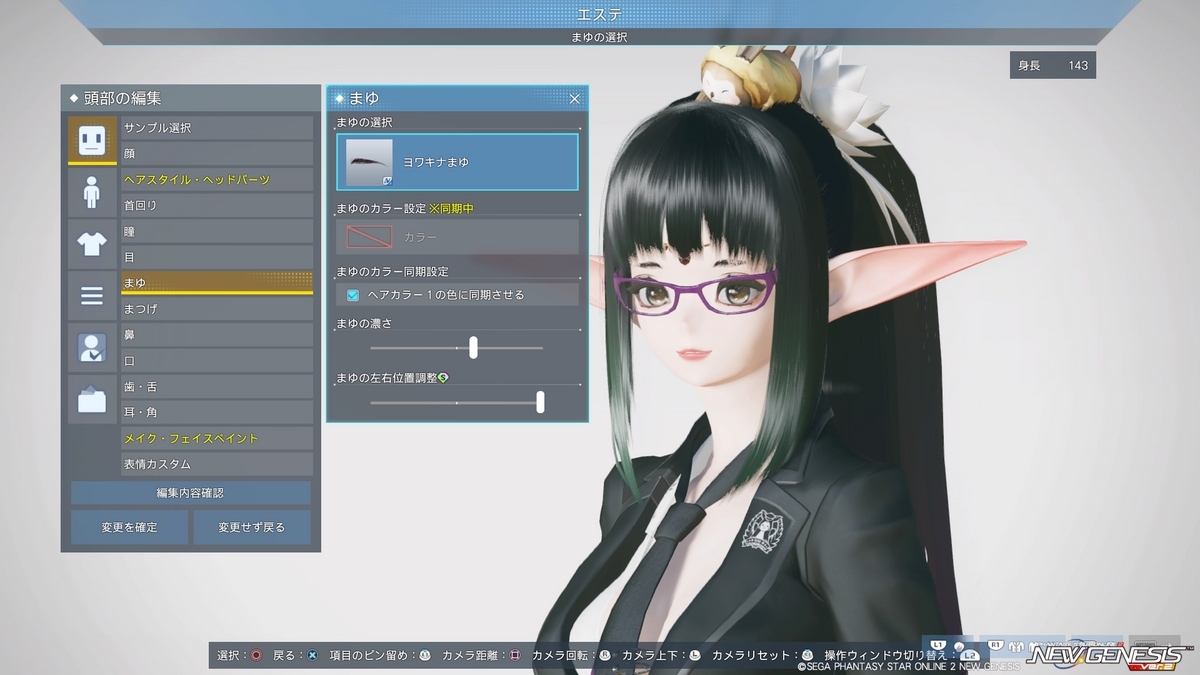Select まつげ menu entry
Viewport: 1200px width, 675px height.
click(x=217, y=309)
